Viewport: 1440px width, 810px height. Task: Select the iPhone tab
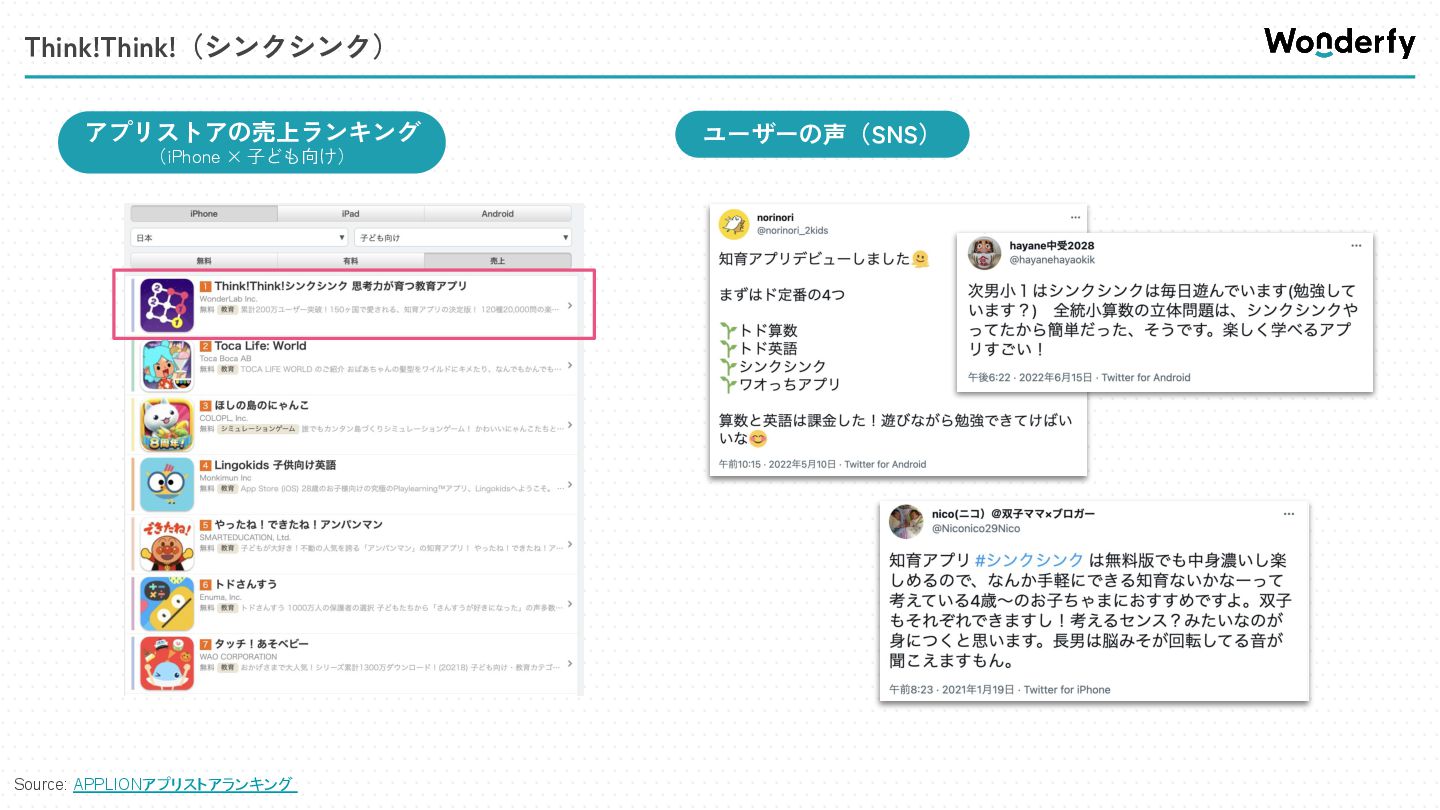204,213
